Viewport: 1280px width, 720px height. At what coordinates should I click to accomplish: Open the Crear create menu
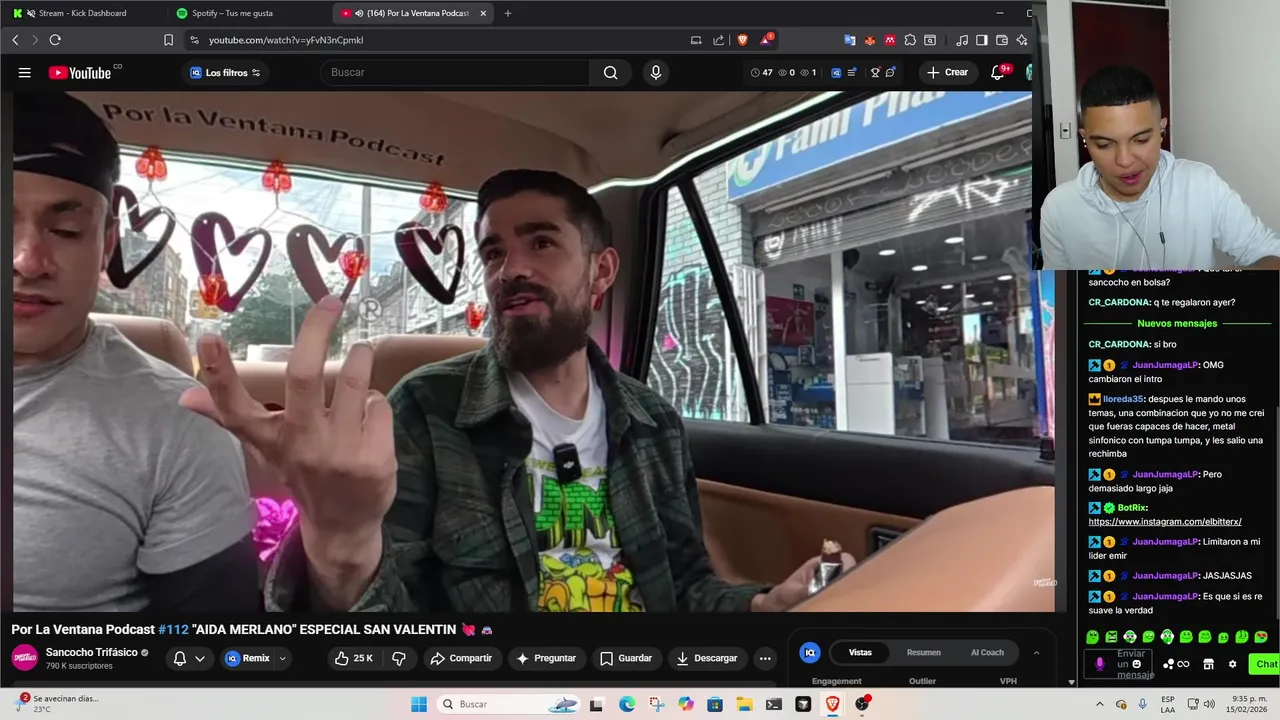947,72
